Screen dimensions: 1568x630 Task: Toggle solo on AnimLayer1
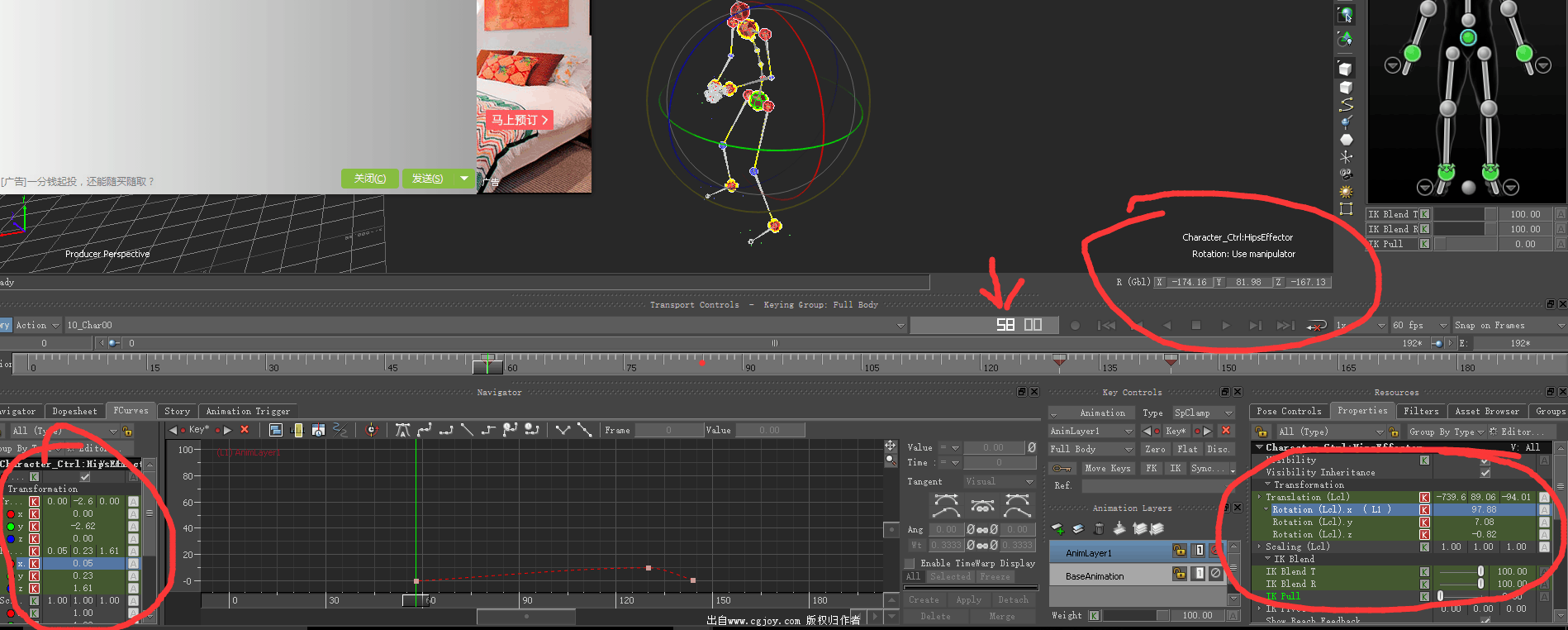tap(1199, 551)
